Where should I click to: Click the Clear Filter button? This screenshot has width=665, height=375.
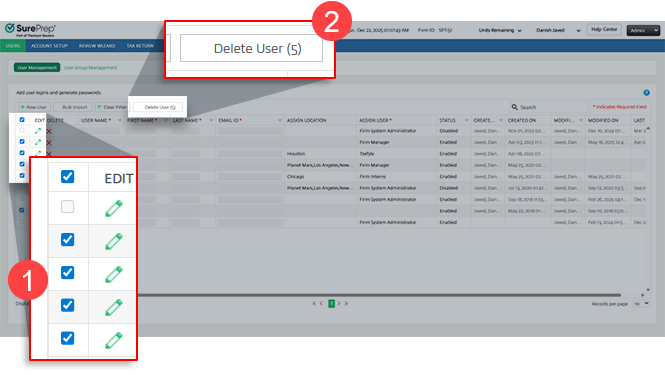point(112,107)
